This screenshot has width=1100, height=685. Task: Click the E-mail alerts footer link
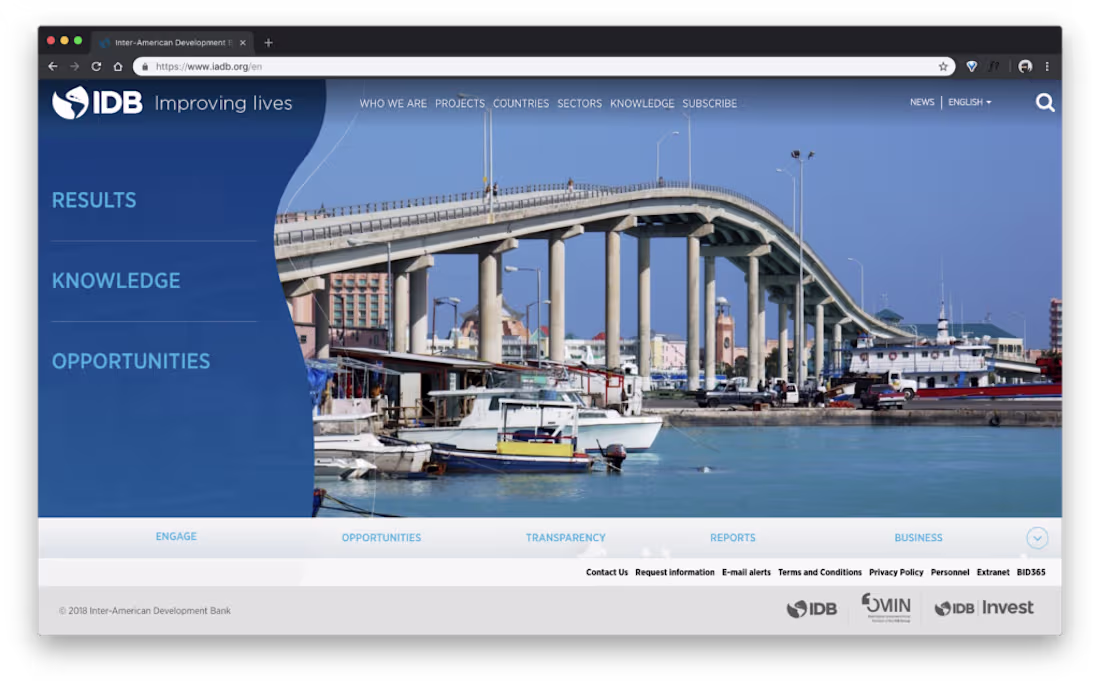point(744,572)
